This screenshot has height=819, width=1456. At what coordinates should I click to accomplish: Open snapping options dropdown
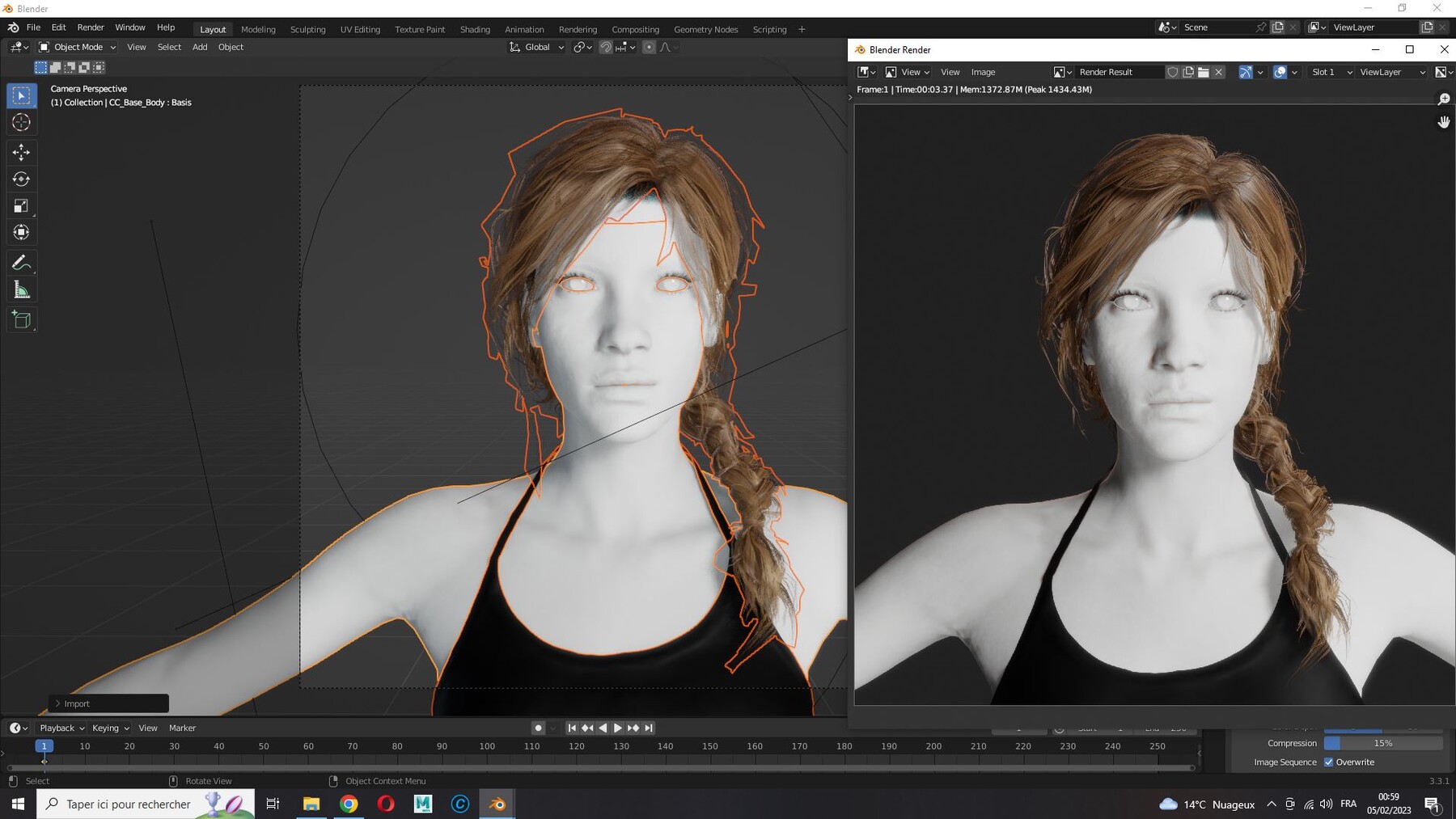click(x=625, y=47)
